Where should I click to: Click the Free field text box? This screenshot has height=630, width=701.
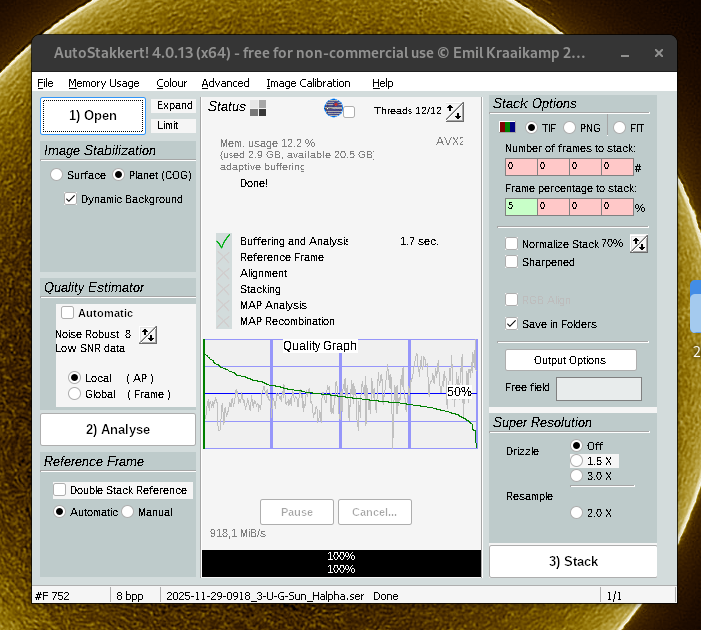pos(598,388)
